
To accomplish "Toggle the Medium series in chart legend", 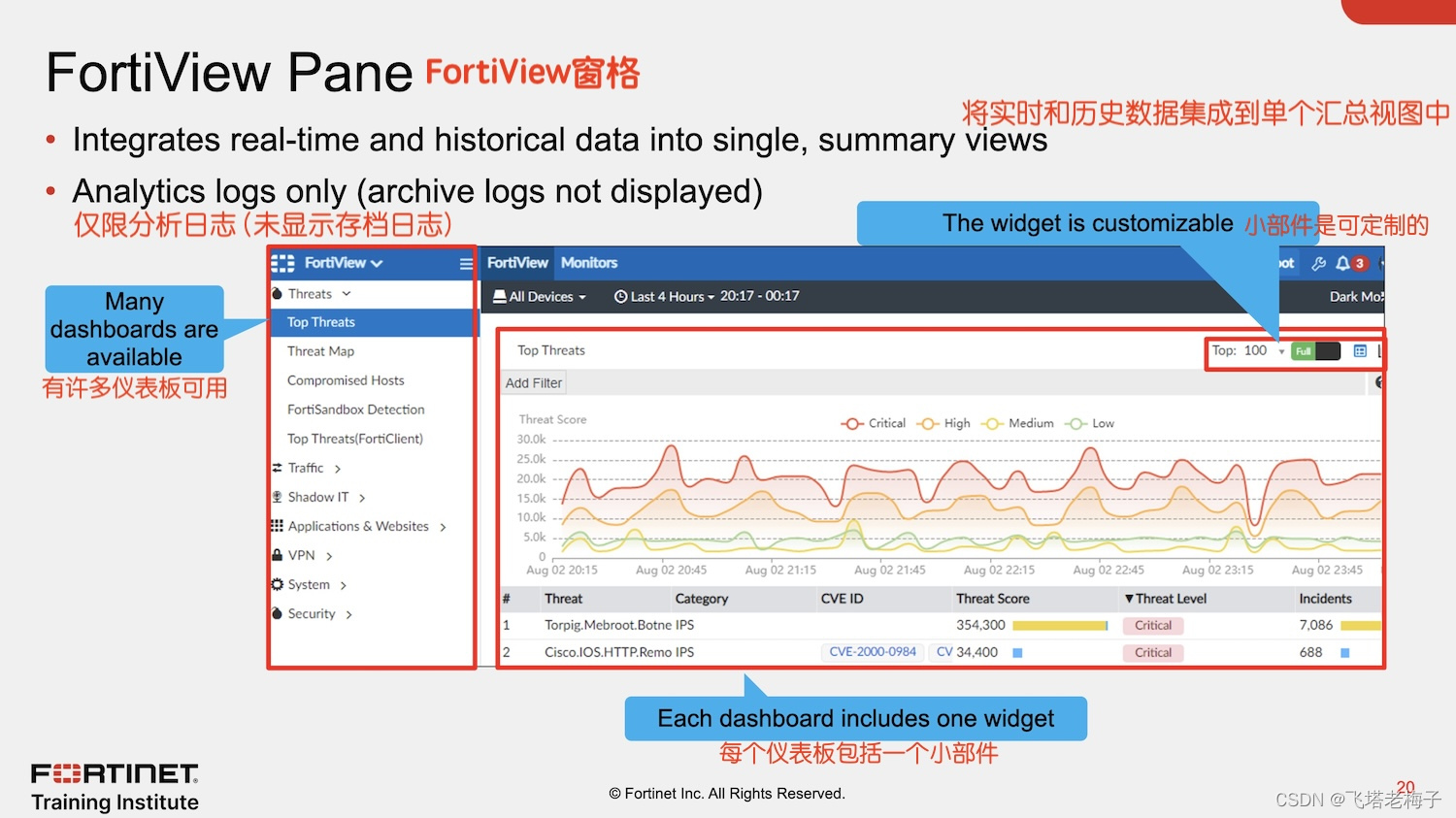I will tap(1017, 423).
